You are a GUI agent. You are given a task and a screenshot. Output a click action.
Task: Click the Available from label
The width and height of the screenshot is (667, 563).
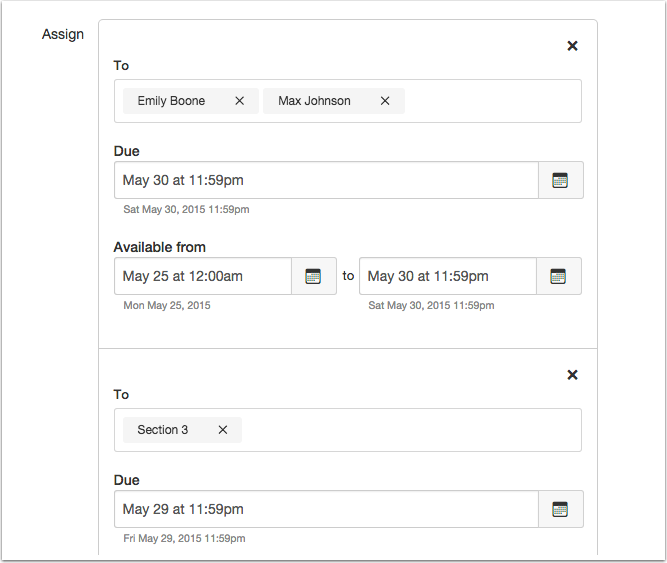(160, 247)
